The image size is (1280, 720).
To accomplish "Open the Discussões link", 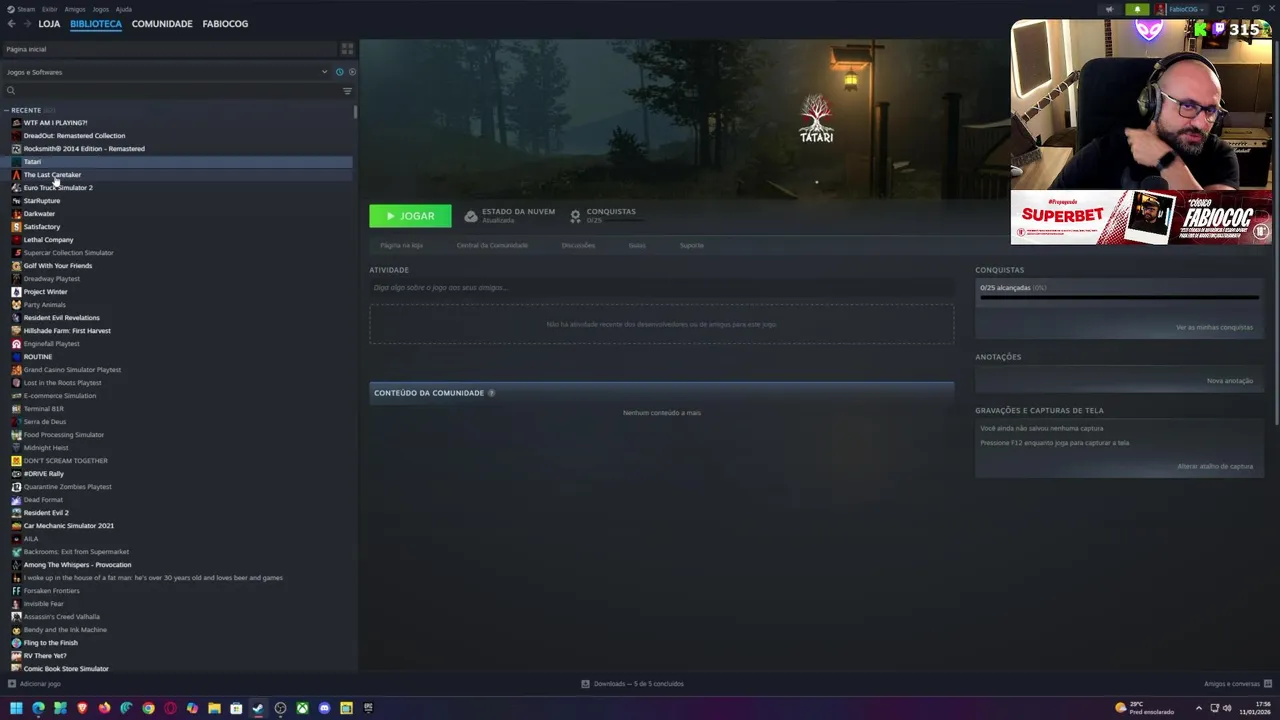I will tap(578, 245).
